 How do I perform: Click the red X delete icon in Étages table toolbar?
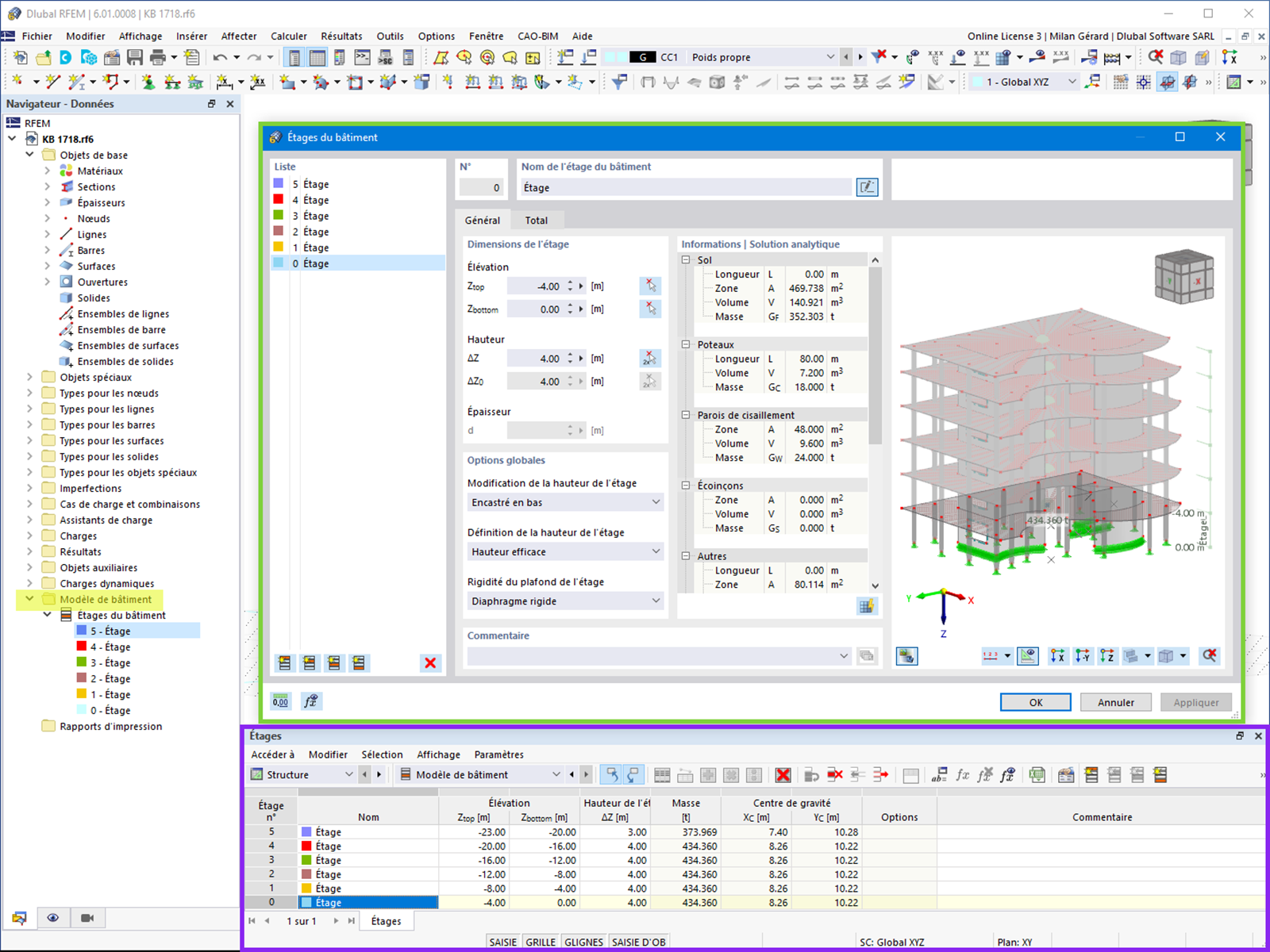point(783,775)
